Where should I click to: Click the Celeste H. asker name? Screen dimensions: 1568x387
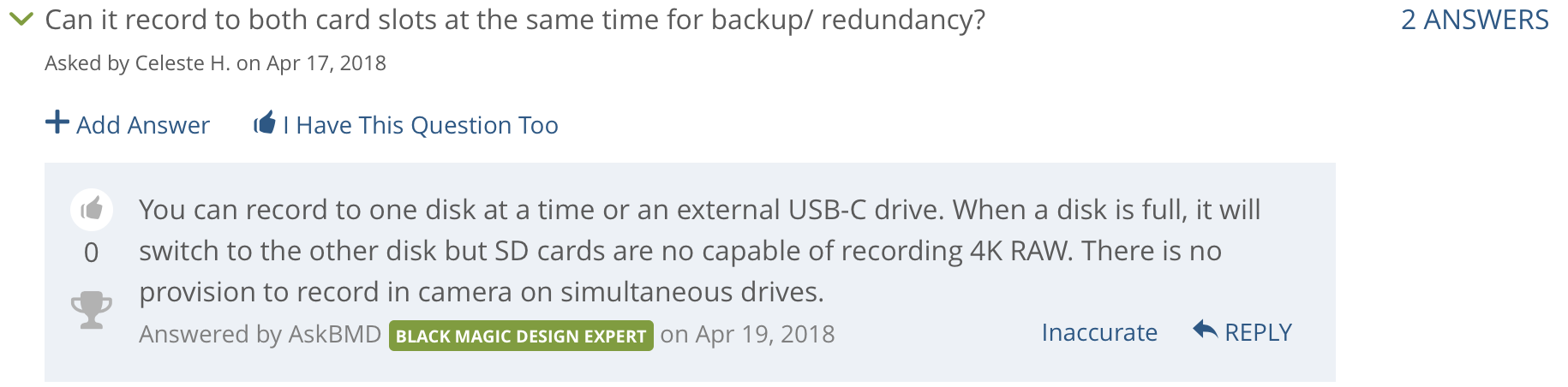point(183,63)
